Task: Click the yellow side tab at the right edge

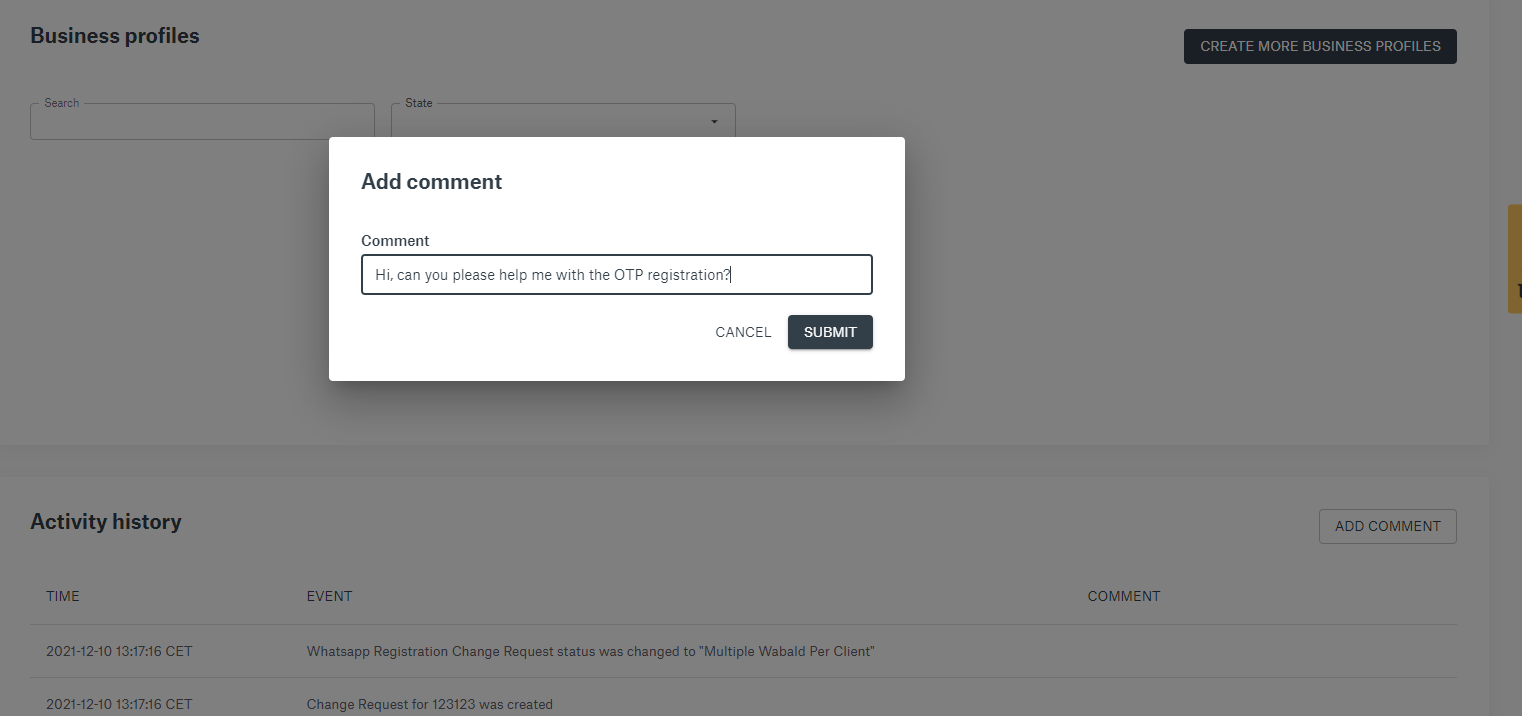Action: 1514,259
